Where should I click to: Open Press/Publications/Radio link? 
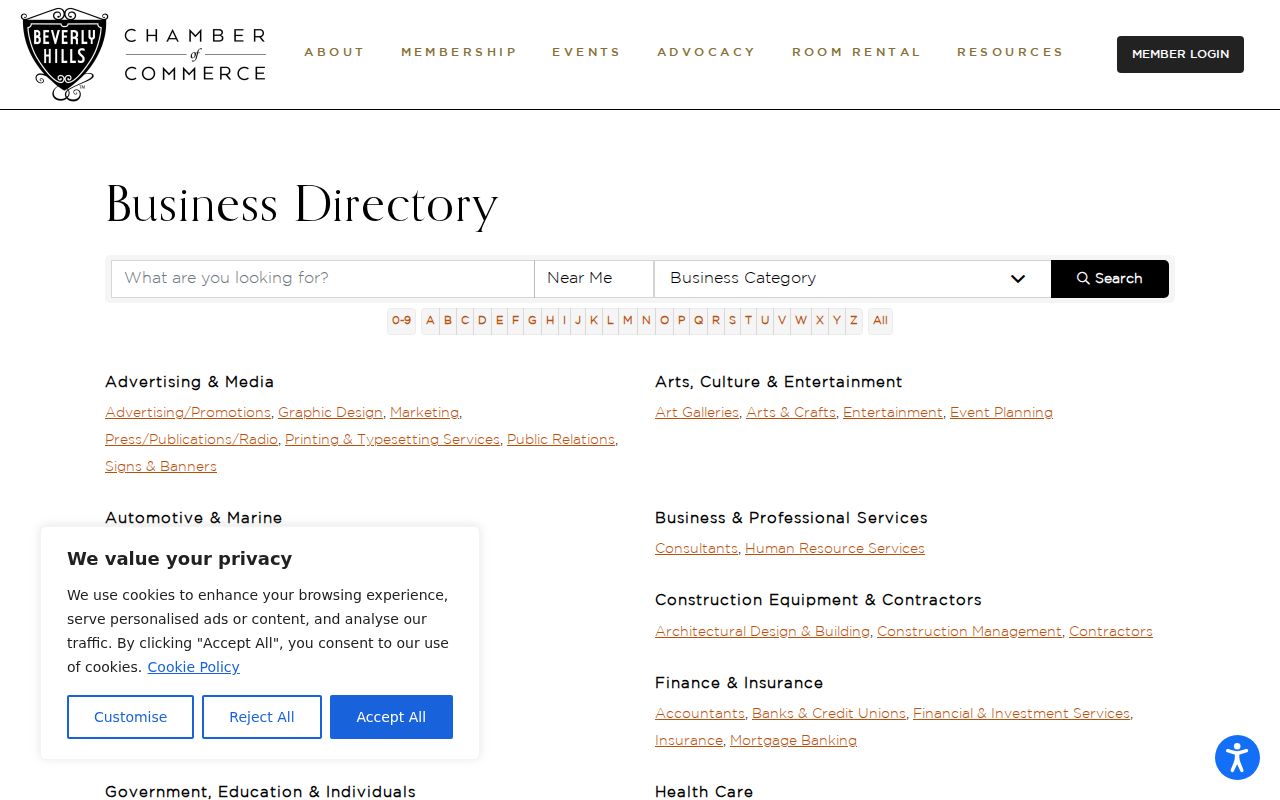click(191, 439)
